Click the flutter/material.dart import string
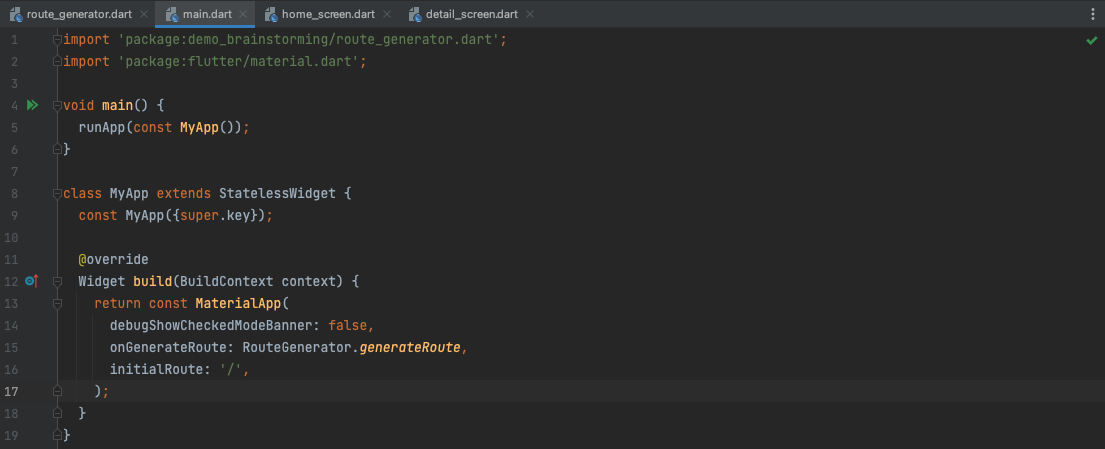 (238, 62)
